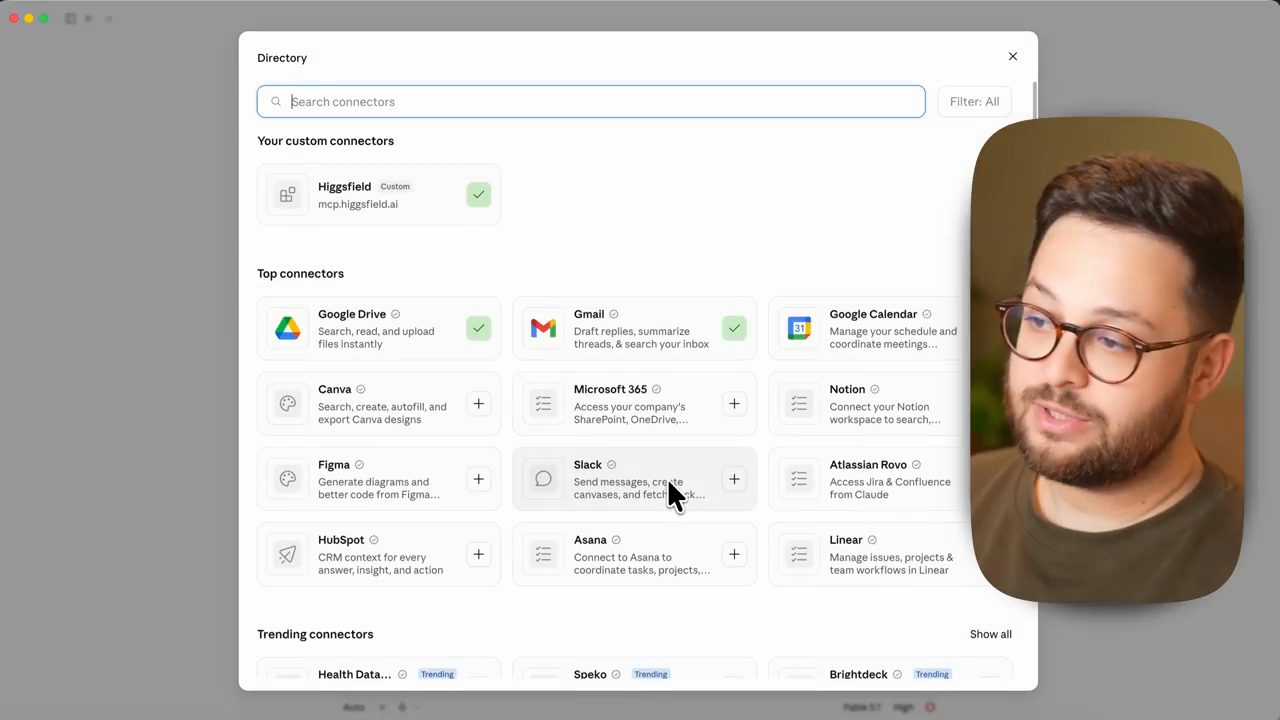Click the Google Calendar connector card title
This screenshot has width=1280, height=720.
pos(873,314)
